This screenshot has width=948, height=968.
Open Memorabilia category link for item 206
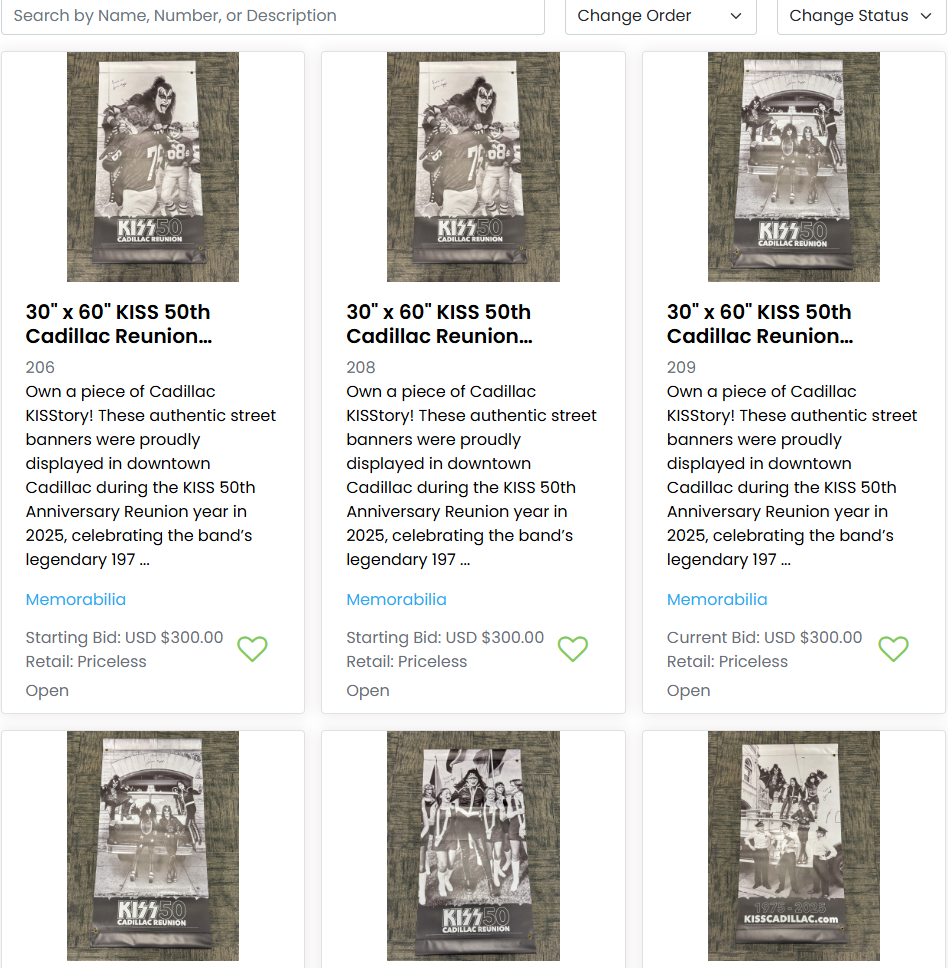[76, 599]
